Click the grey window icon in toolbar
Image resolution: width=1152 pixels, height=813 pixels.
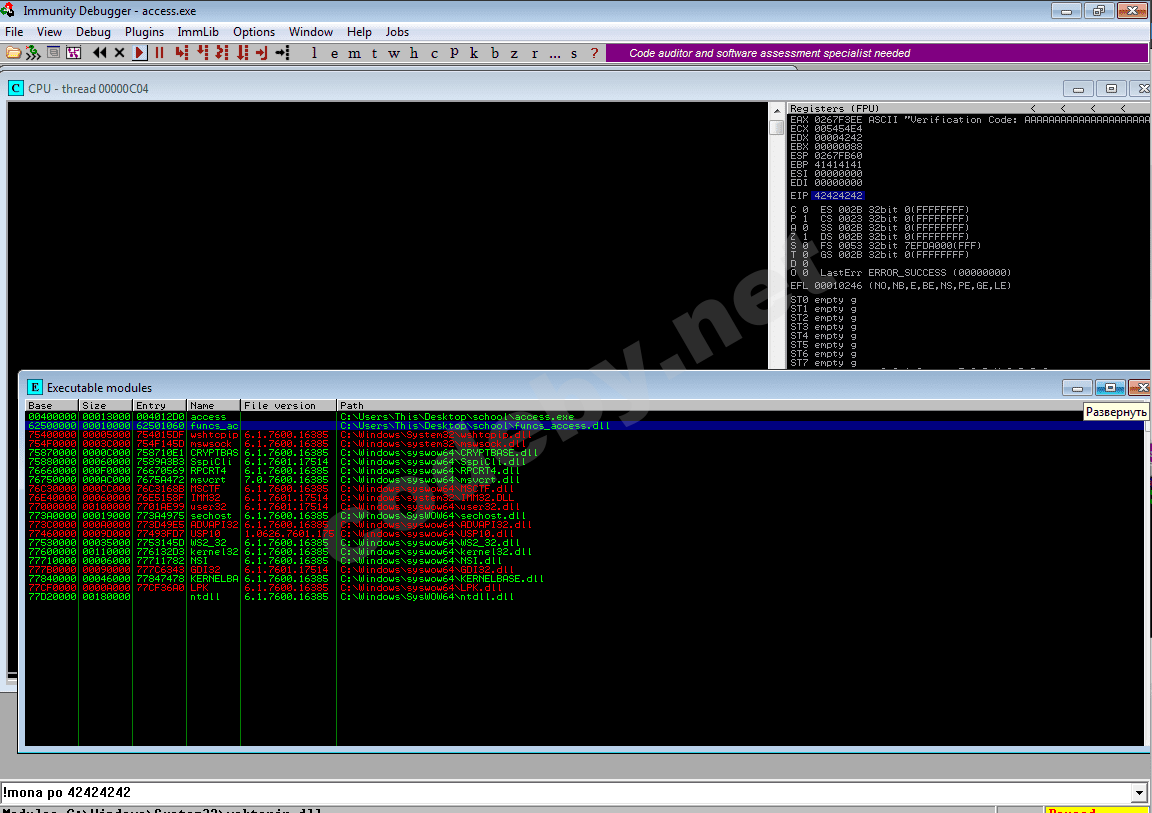click(53, 53)
